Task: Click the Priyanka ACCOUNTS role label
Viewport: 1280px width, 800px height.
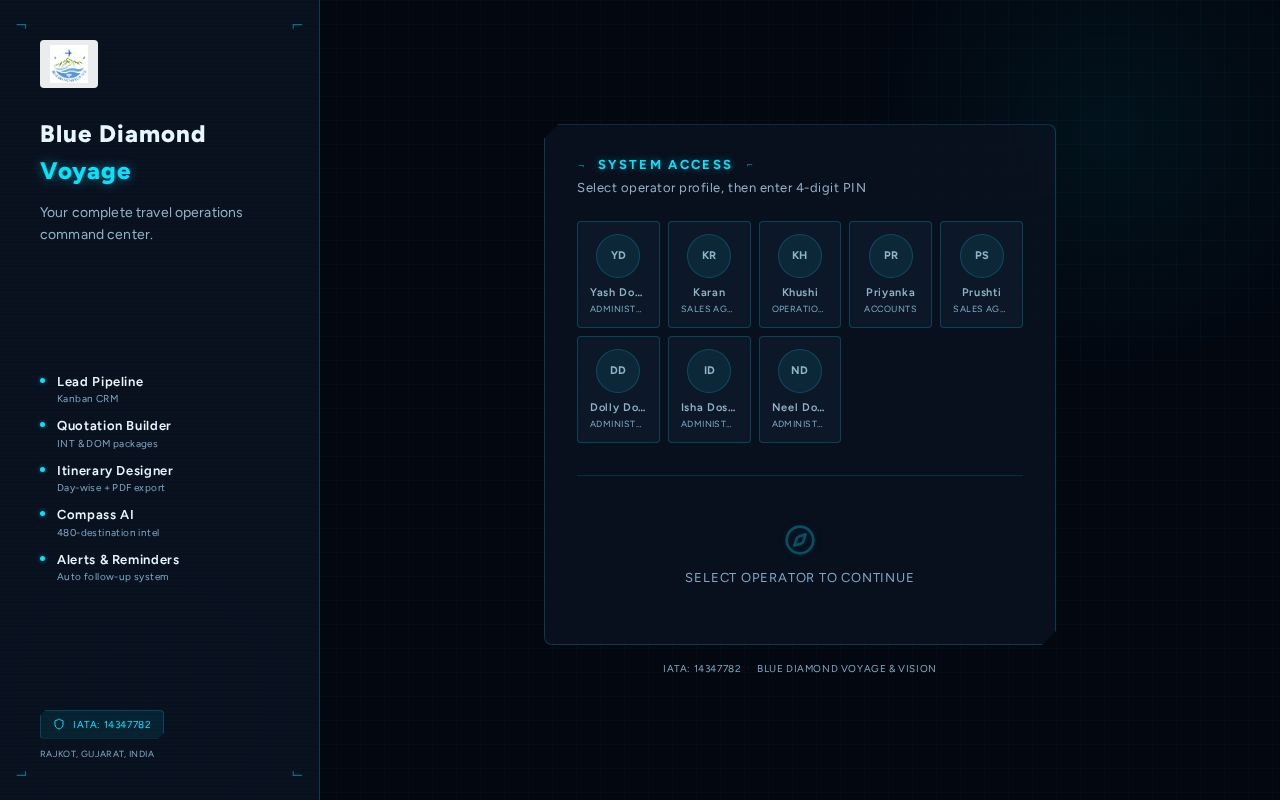Action: (x=890, y=309)
